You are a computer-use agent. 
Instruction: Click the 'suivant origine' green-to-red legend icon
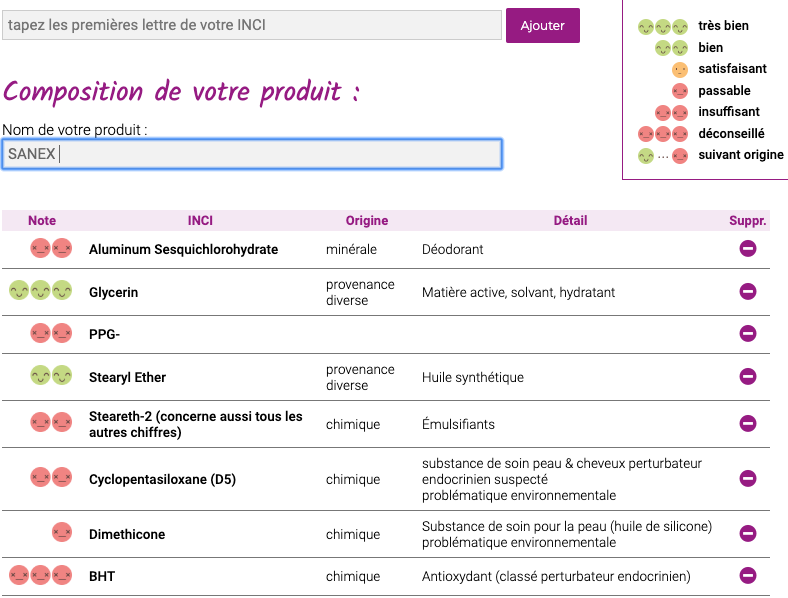pos(663,156)
